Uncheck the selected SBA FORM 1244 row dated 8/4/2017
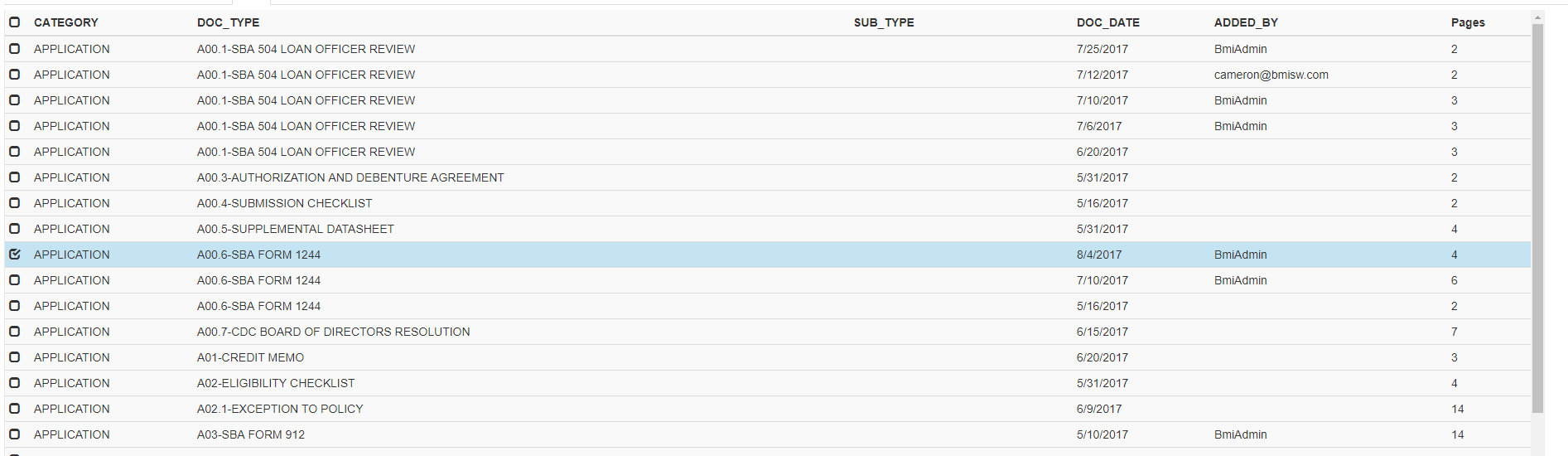 14,255
